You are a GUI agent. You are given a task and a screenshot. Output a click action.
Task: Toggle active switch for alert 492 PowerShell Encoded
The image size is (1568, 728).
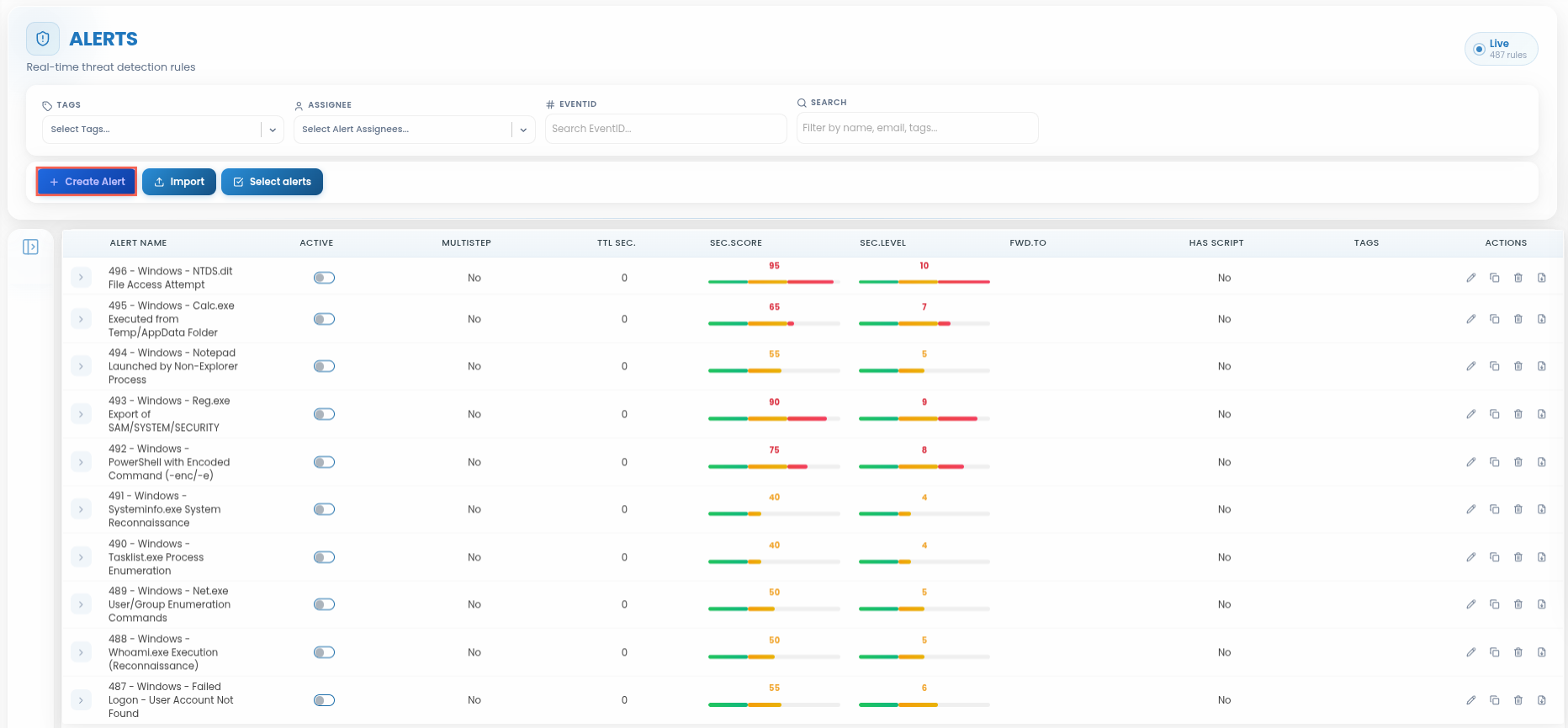[x=324, y=462]
